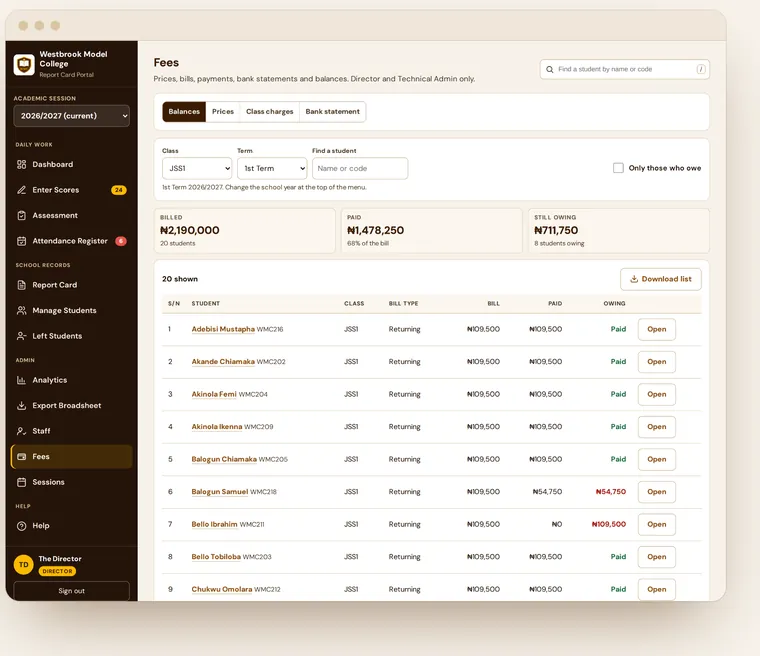The width and height of the screenshot is (760, 656).
Task: Go to Dashboard in the sidebar
Action: 72,164
